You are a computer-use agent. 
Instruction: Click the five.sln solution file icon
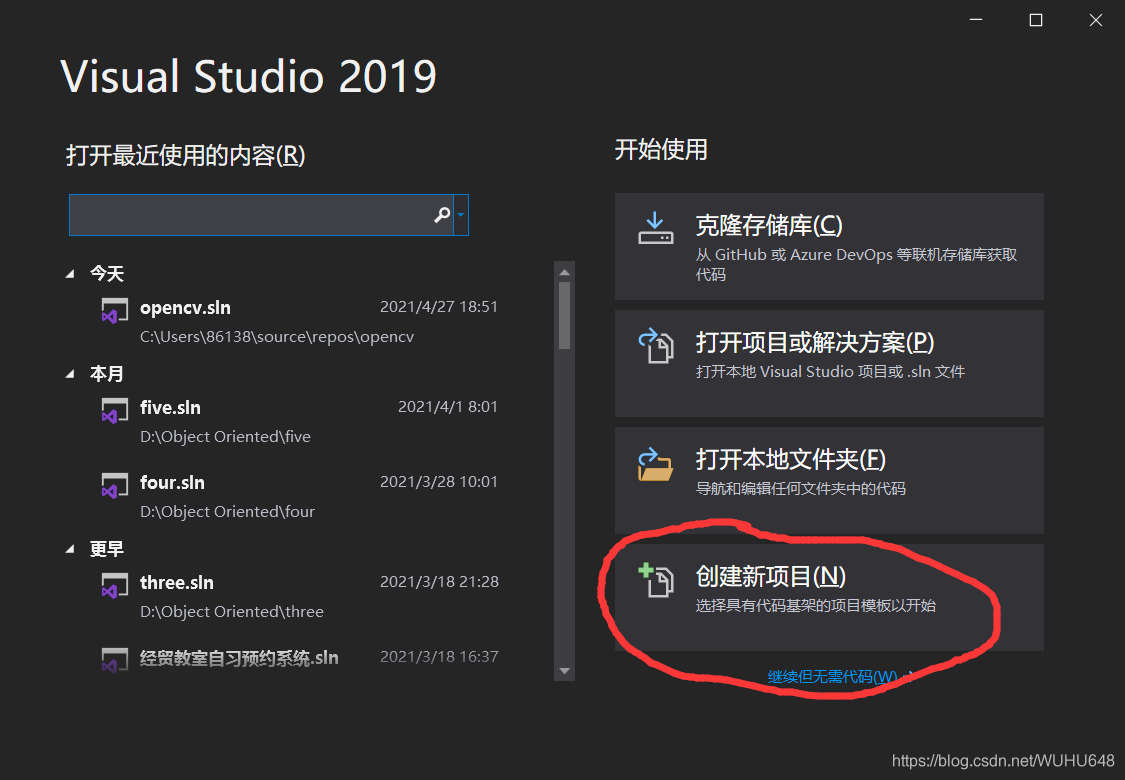click(114, 410)
